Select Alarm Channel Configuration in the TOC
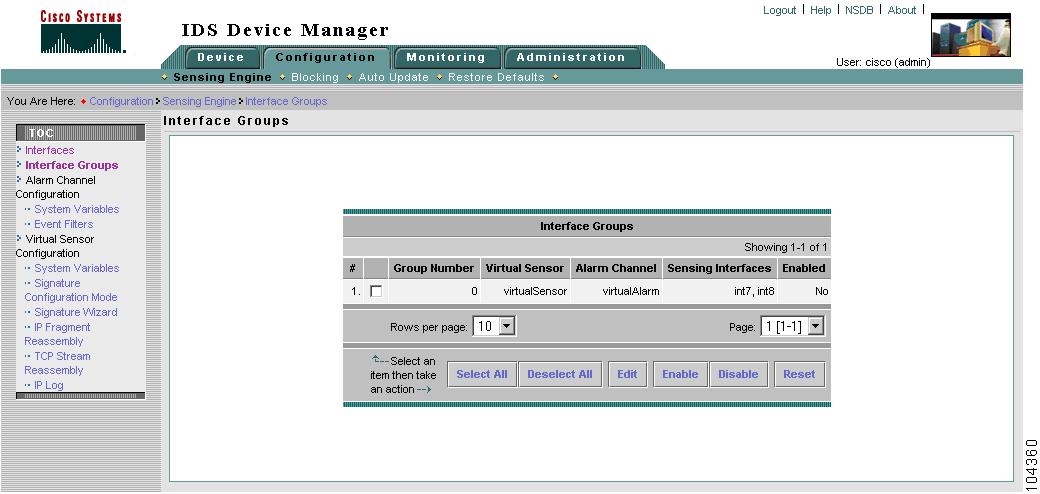Image resolution: width=1040 pixels, height=494 pixels. tap(56, 187)
